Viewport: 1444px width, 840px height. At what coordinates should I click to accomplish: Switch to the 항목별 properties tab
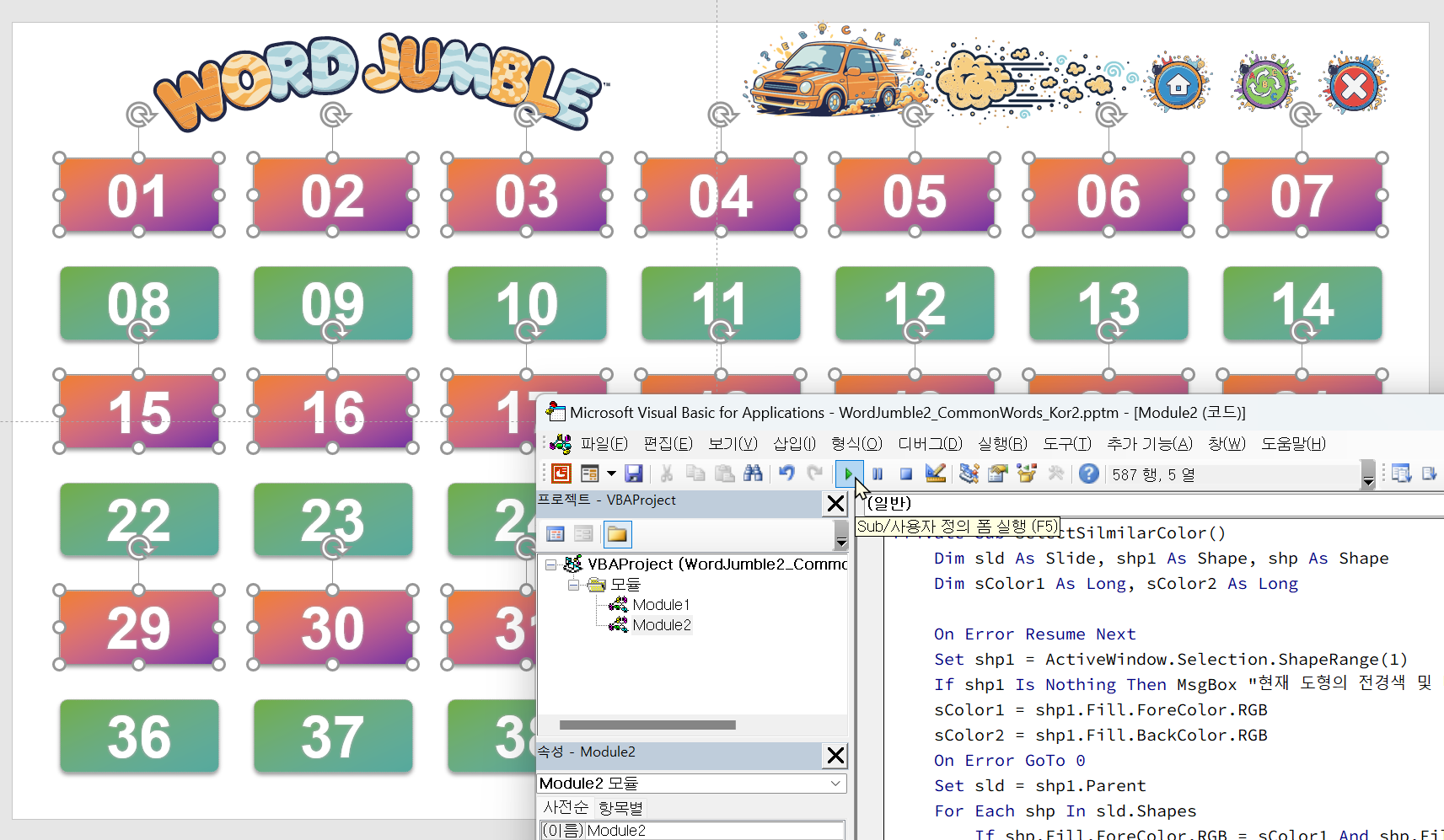click(x=620, y=807)
